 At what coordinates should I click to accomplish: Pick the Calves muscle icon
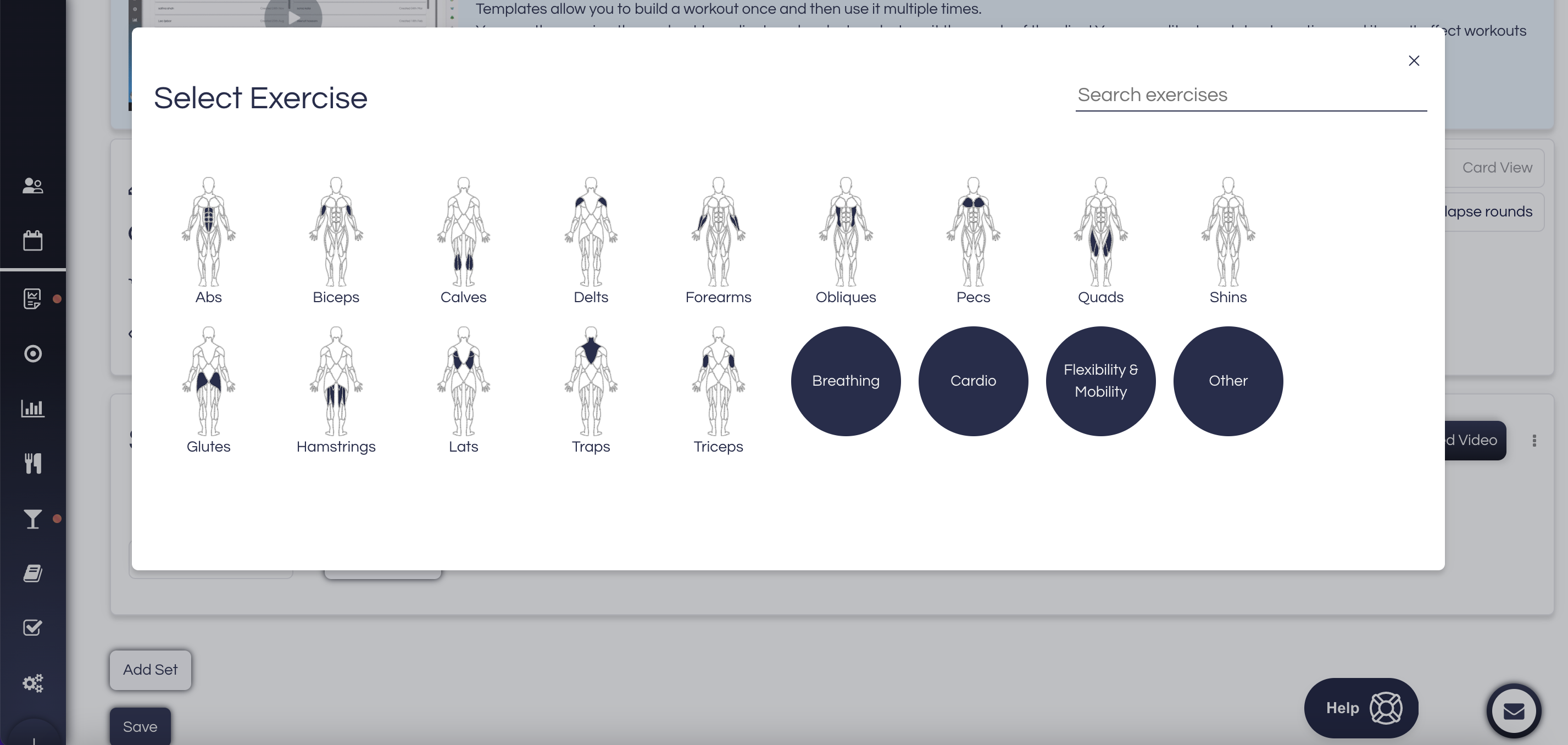click(463, 232)
